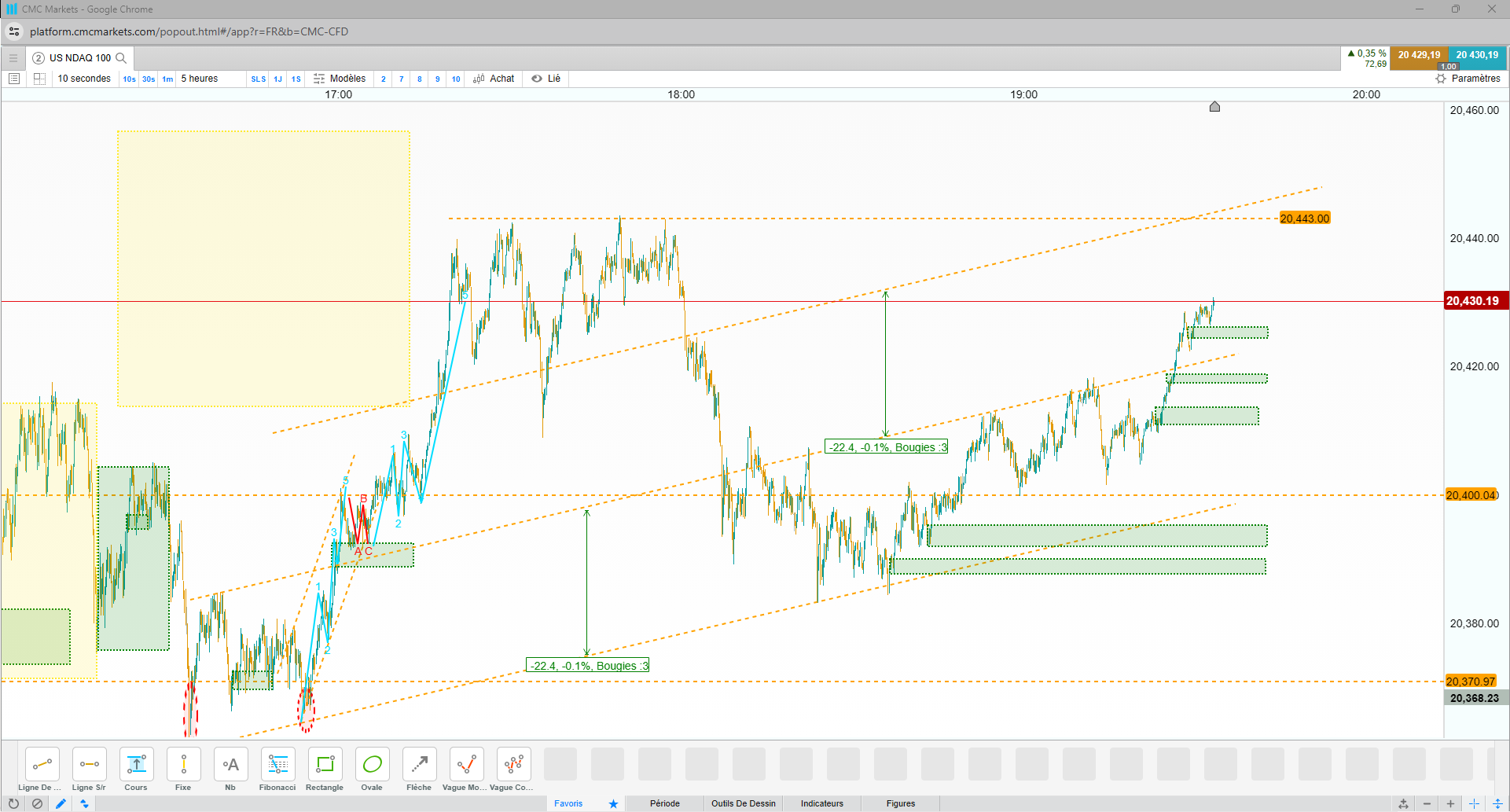
Task: Toggle the Lié linked-chart eye option
Action: pos(546,79)
